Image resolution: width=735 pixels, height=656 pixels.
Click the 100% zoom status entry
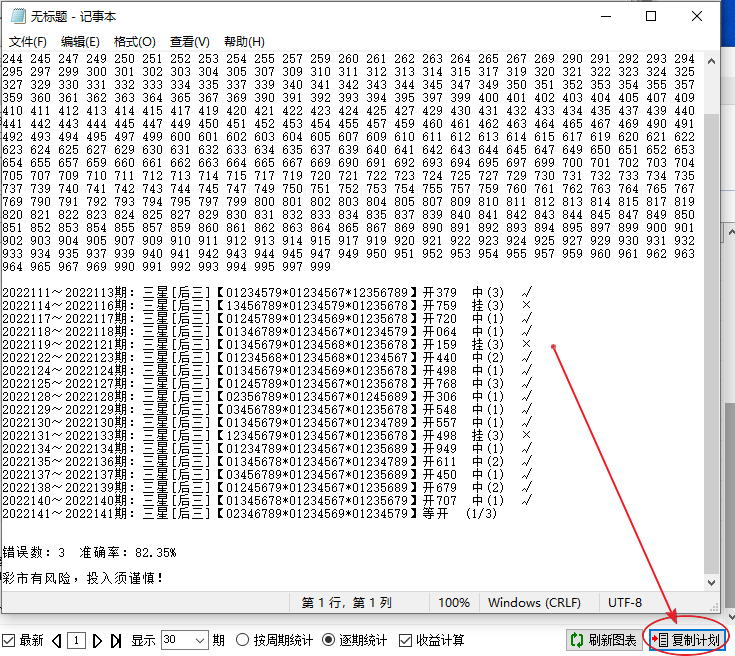coord(454,603)
